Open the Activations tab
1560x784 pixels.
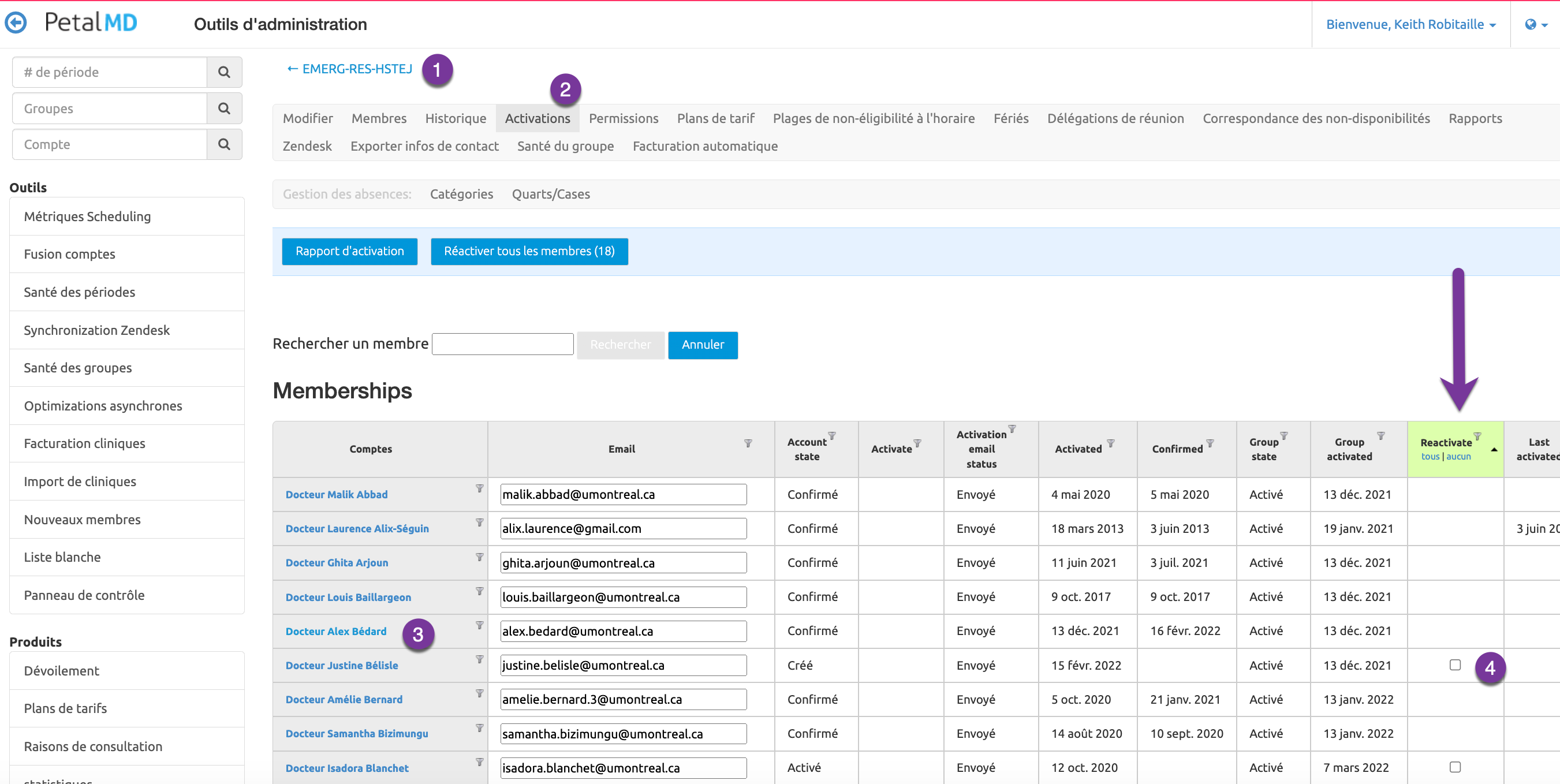pyautogui.click(x=537, y=118)
